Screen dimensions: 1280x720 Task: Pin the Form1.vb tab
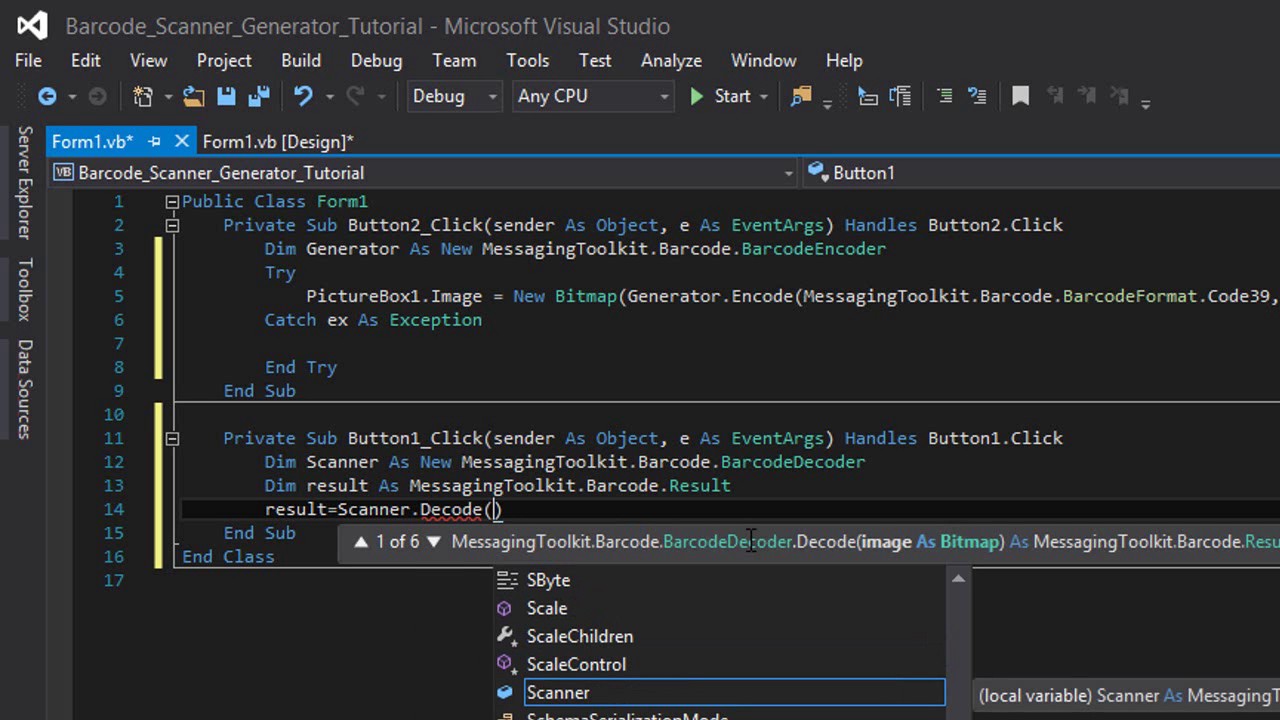tap(154, 142)
